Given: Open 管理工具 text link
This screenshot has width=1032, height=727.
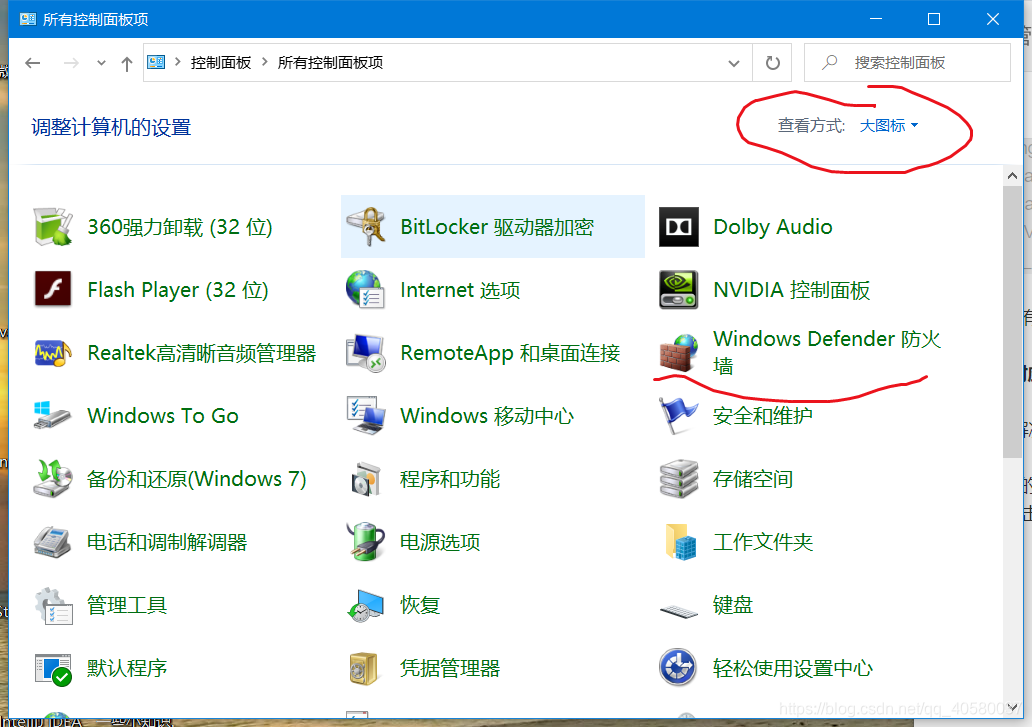Looking at the screenshot, I should click(127, 605).
